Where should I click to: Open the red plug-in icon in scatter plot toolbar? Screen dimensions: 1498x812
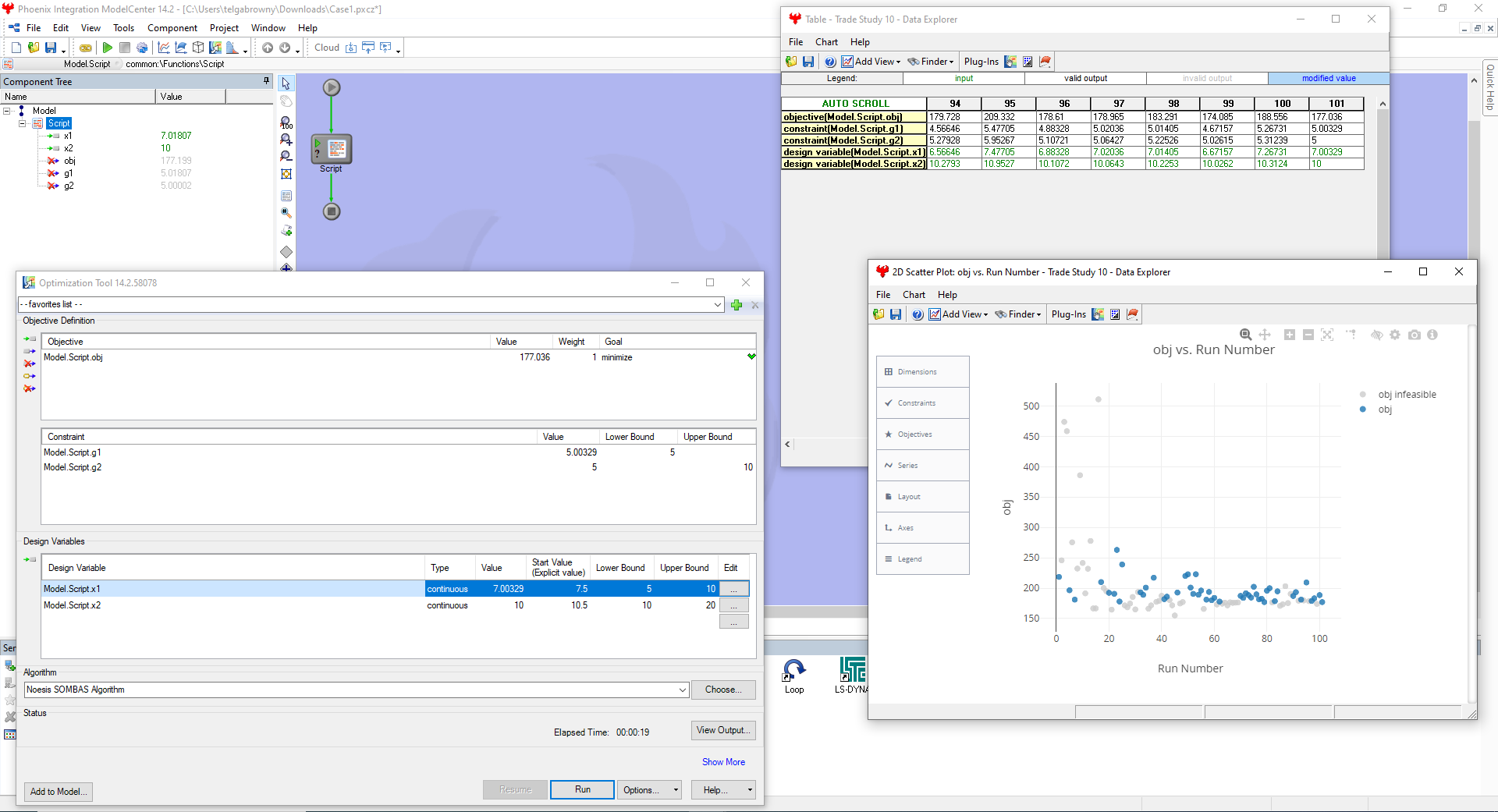coord(1133,314)
